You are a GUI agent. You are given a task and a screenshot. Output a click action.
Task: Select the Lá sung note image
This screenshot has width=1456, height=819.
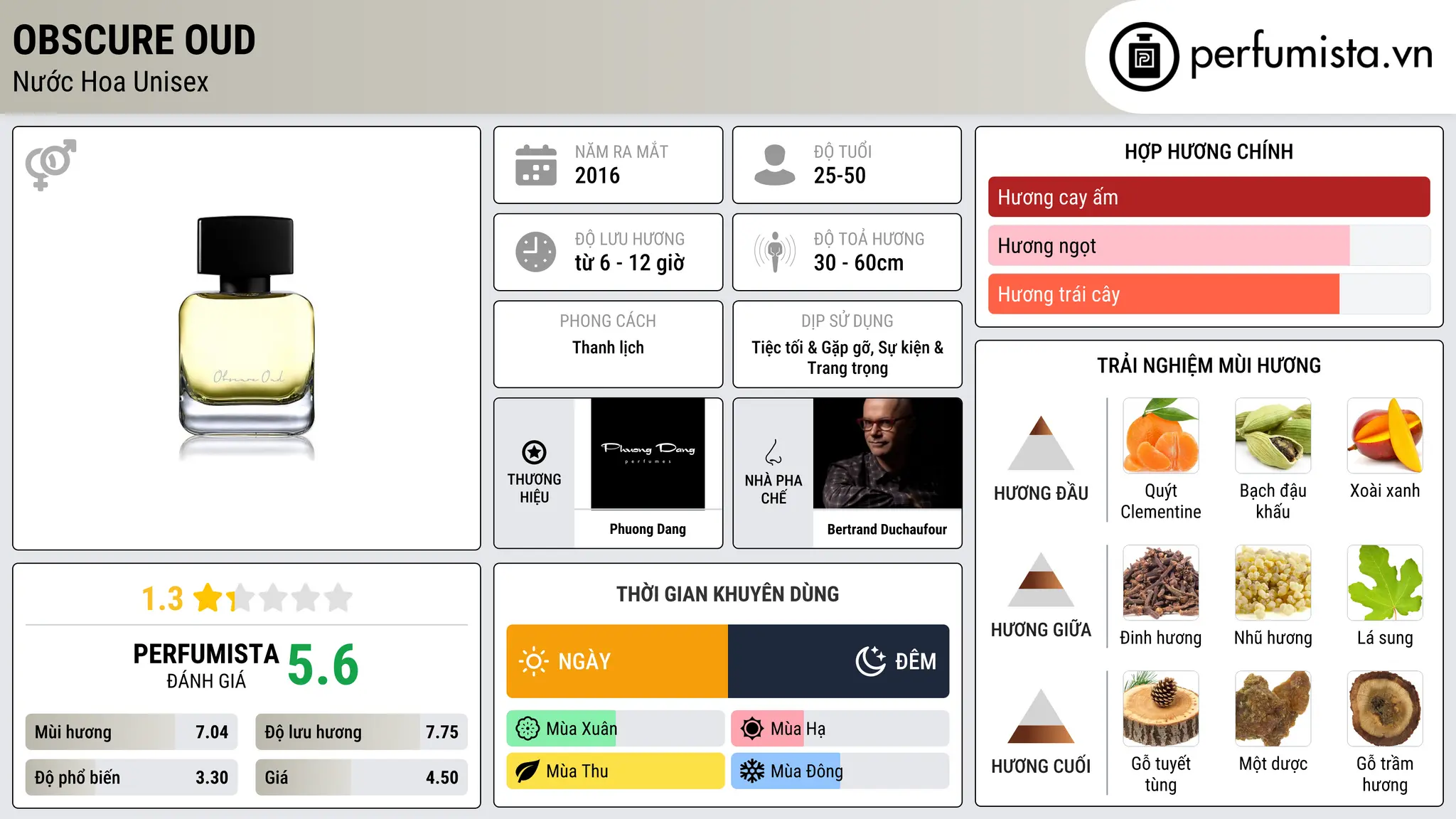[1385, 583]
